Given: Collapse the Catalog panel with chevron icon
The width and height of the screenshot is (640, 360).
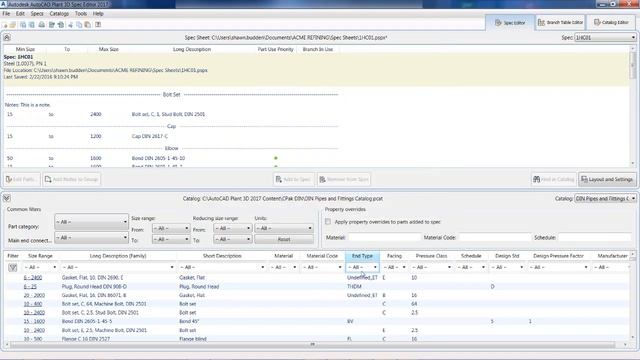Looking at the screenshot, I should tap(7, 198).
